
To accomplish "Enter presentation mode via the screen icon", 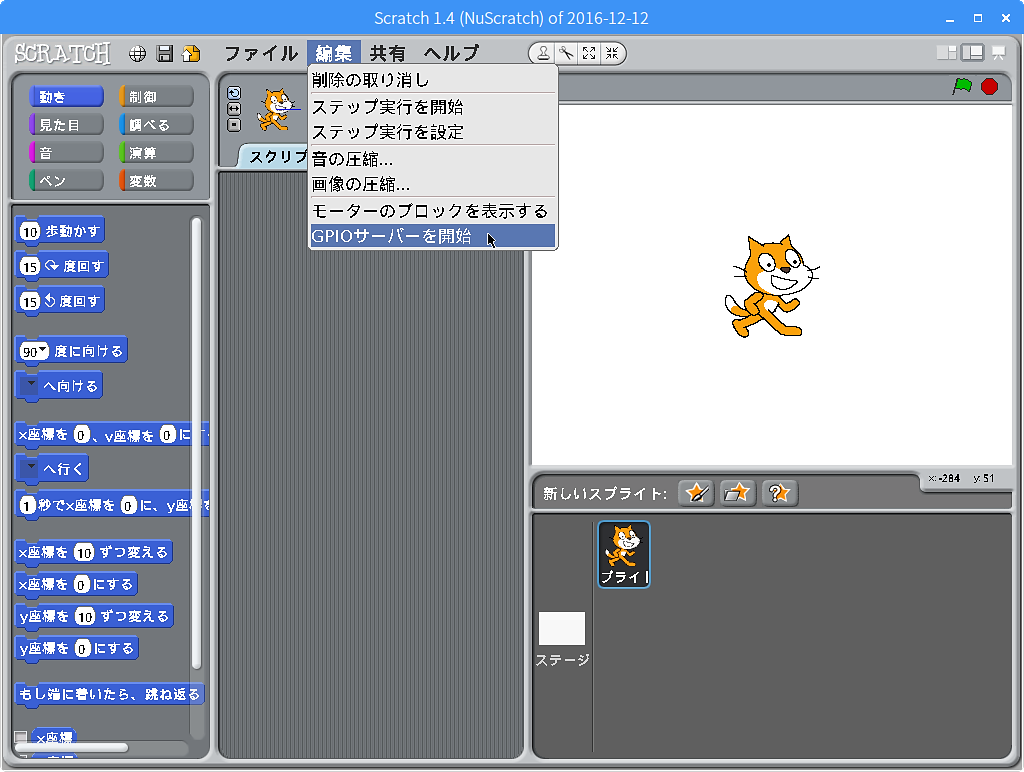I will pyautogui.click(x=999, y=53).
